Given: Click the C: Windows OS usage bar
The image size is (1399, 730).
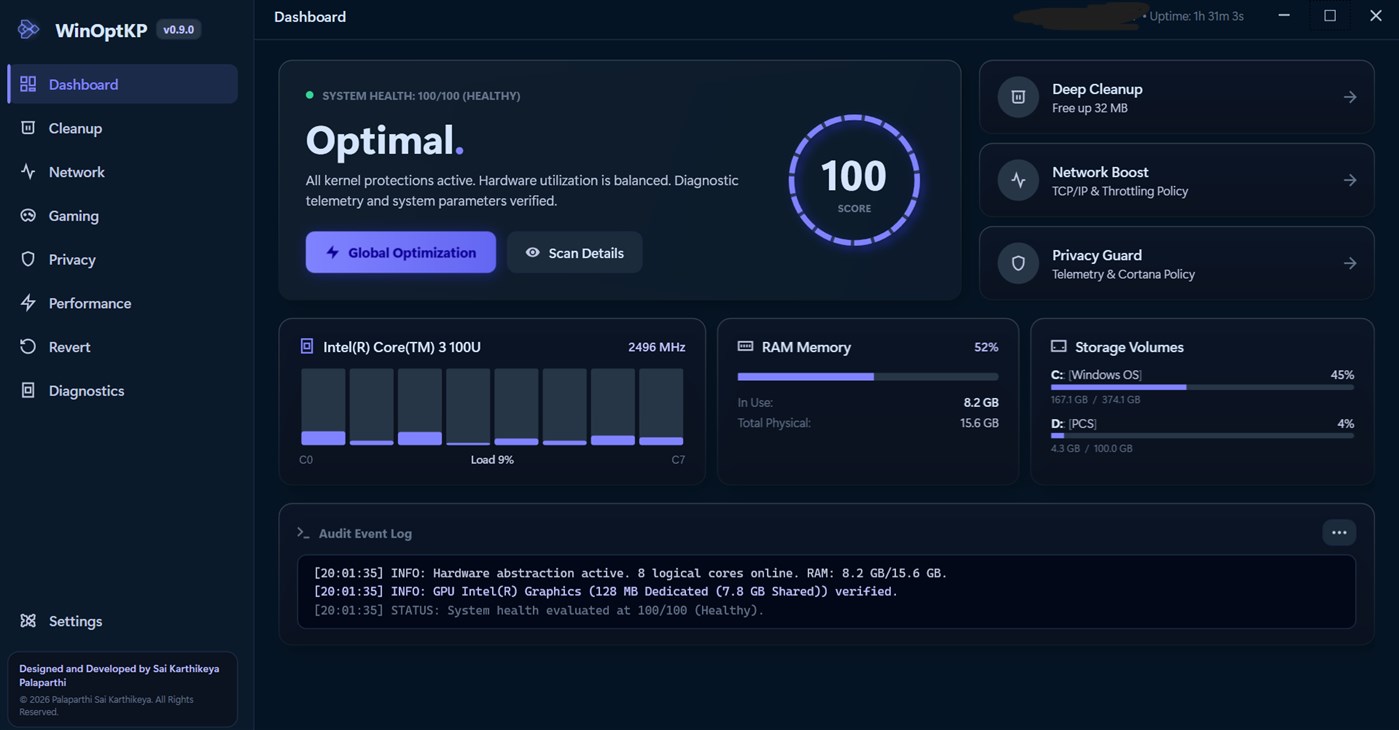Looking at the screenshot, I should [x=1202, y=387].
